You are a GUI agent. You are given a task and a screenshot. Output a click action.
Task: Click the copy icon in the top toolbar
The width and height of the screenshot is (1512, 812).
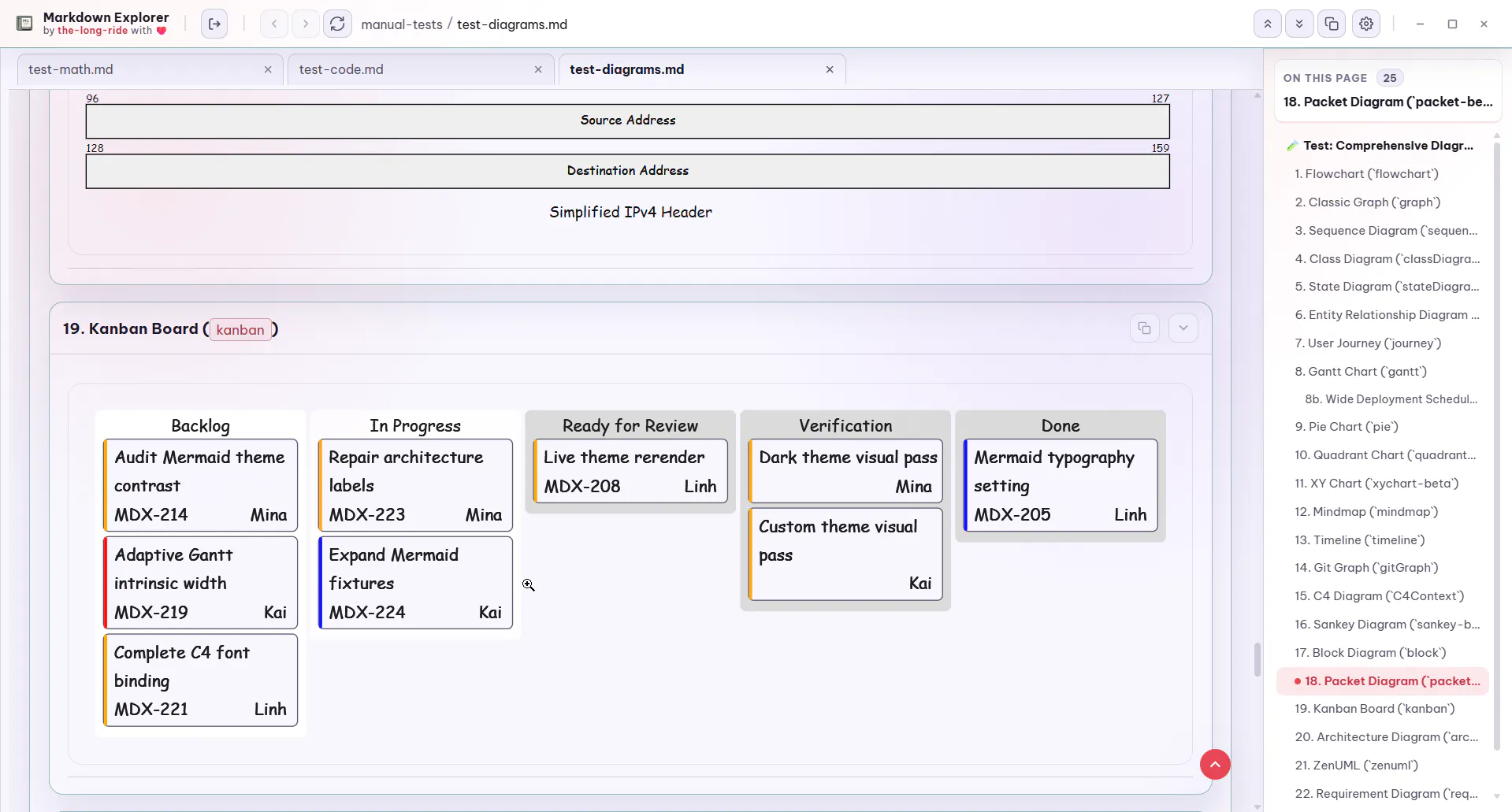(x=1332, y=24)
